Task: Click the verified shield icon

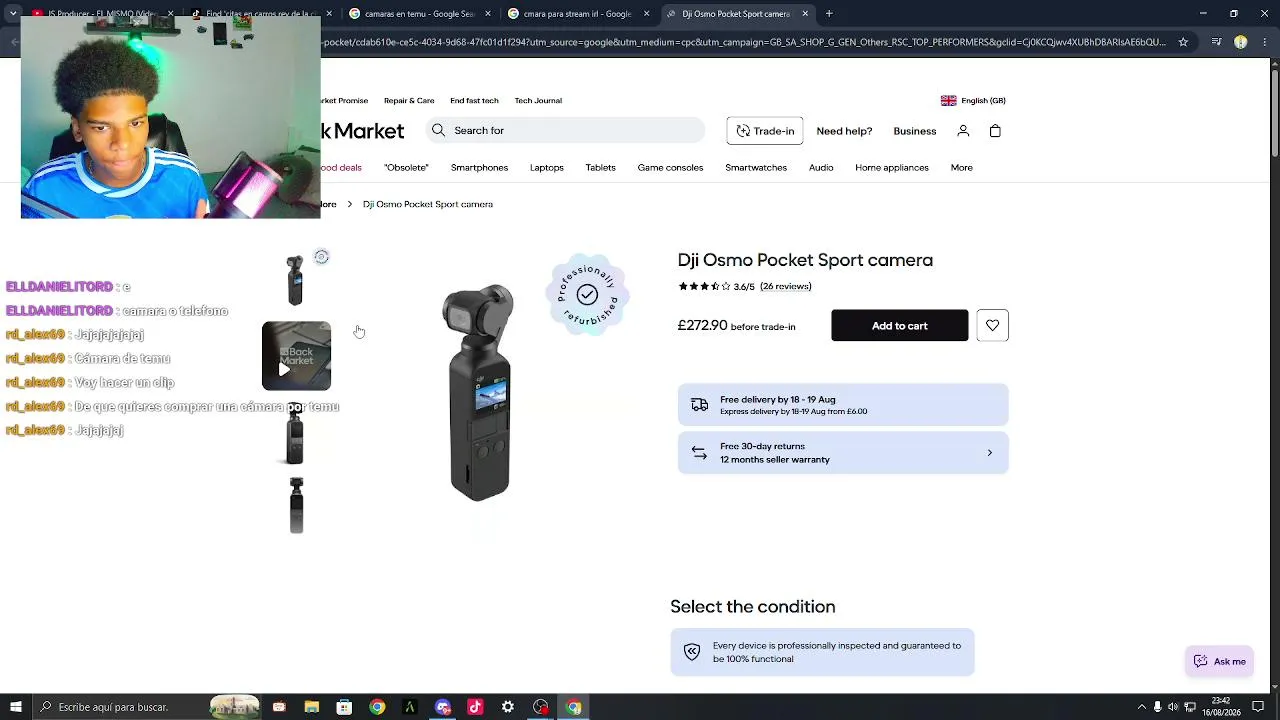Action: 692,652
